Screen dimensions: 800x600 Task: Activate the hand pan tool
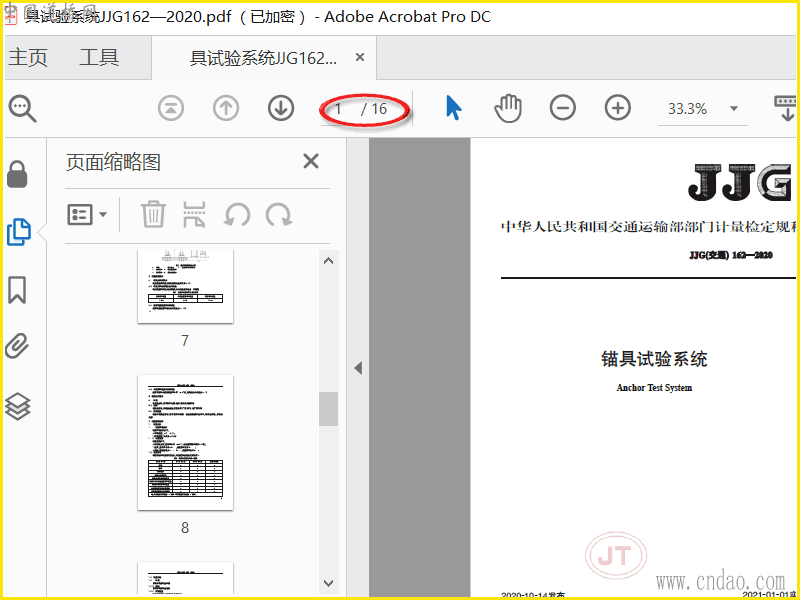508,108
